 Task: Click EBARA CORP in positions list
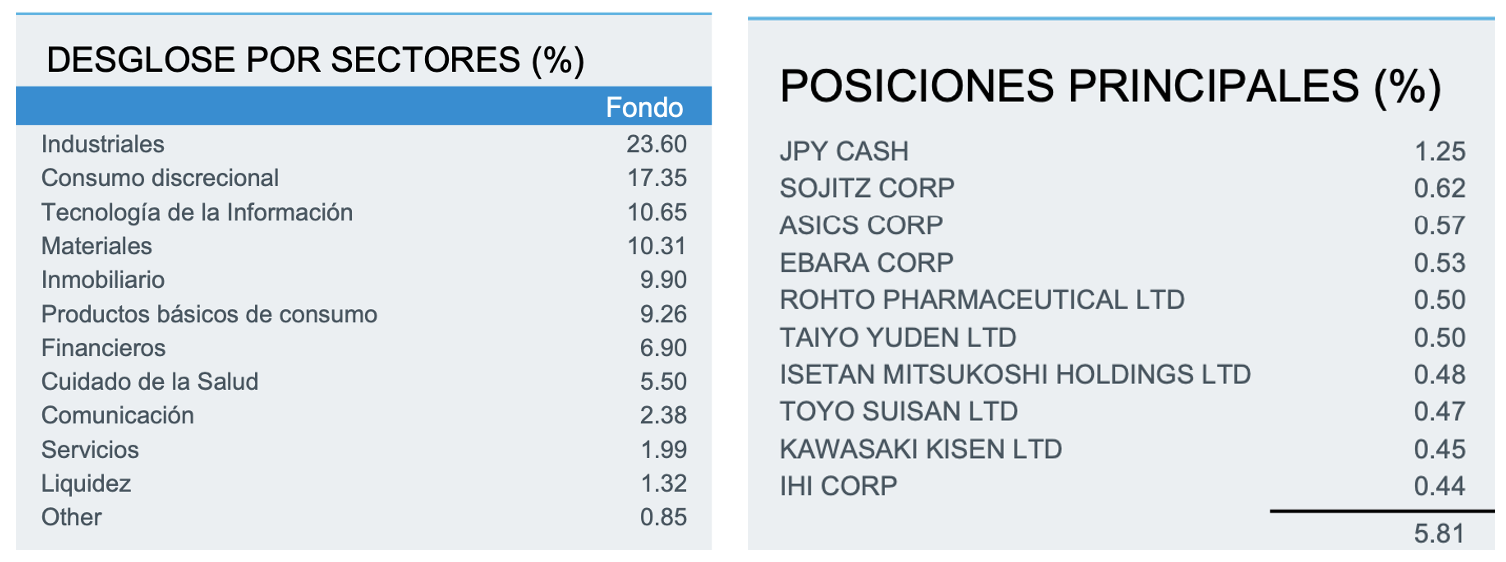866,263
